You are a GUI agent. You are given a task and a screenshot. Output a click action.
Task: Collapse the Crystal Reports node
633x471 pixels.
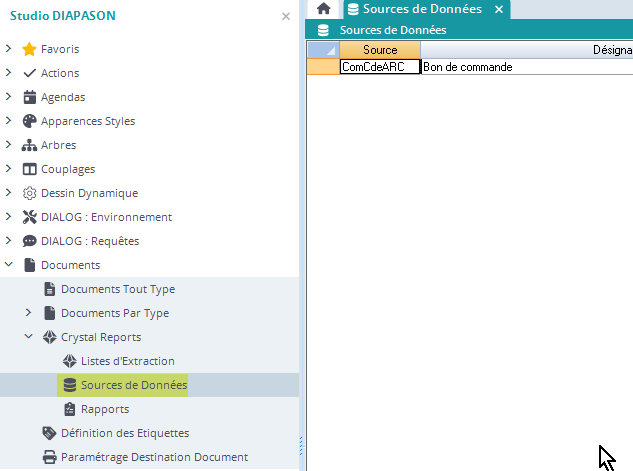pyautogui.click(x=29, y=337)
